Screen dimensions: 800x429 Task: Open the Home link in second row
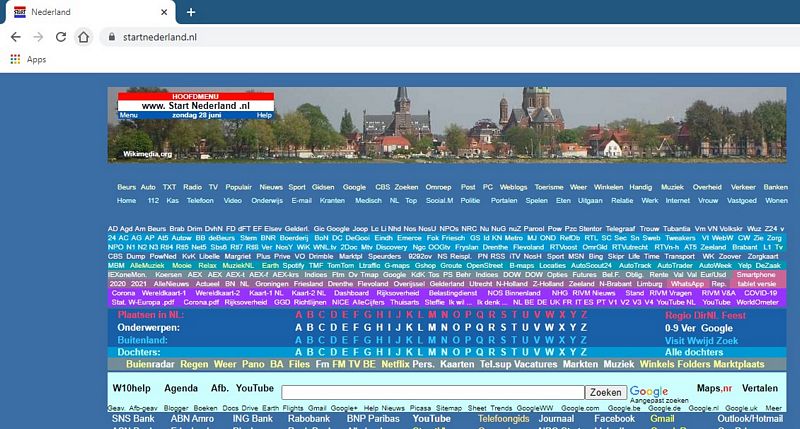pyautogui.click(x=126, y=200)
